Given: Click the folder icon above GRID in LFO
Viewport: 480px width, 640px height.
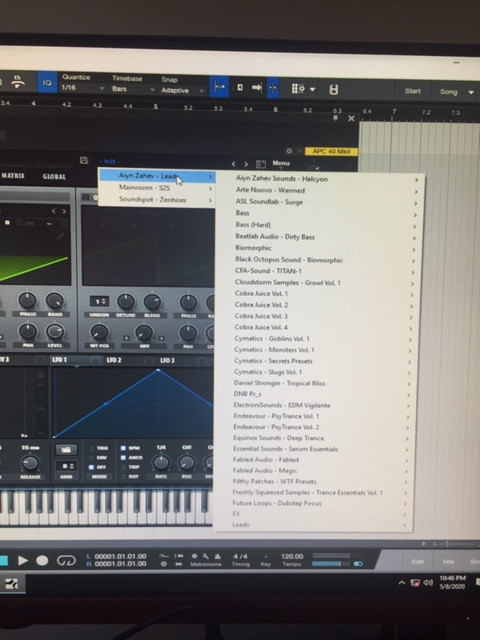Looking at the screenshot, I should pos(66,449).
